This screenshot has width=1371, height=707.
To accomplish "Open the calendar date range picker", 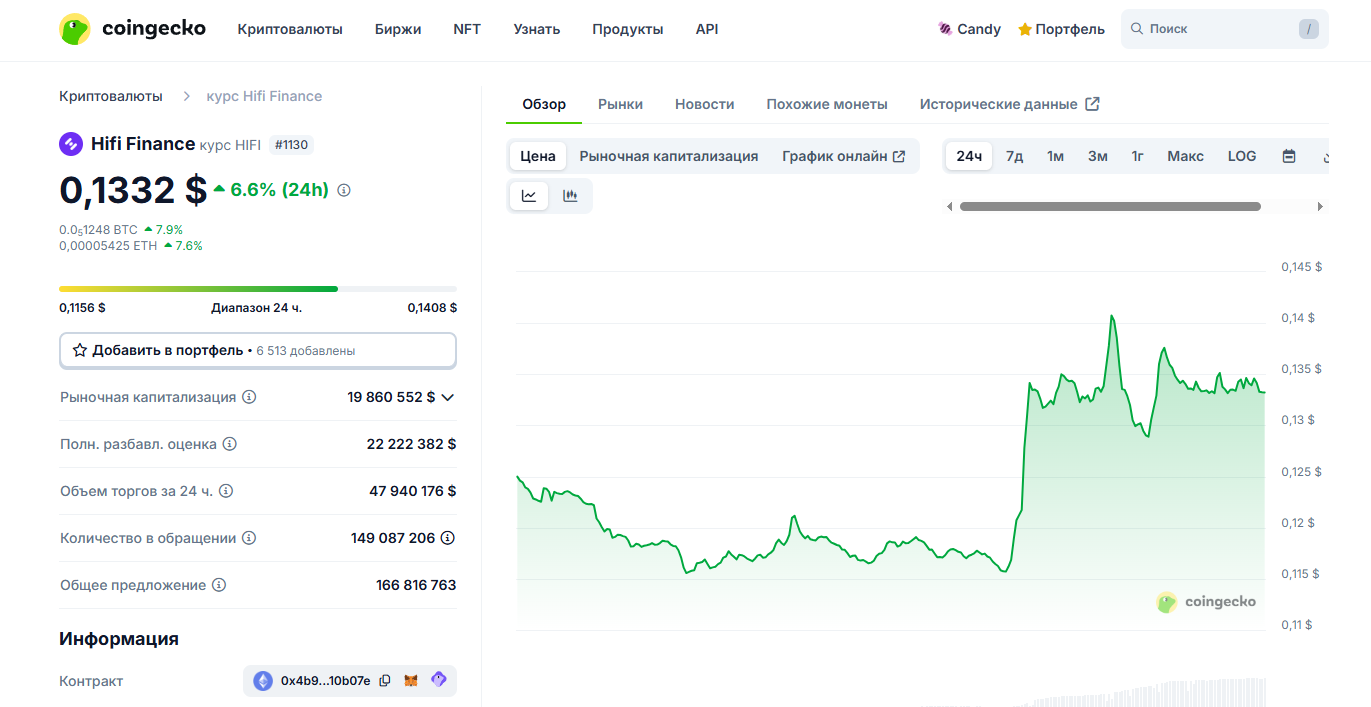I will point(1289,156).
